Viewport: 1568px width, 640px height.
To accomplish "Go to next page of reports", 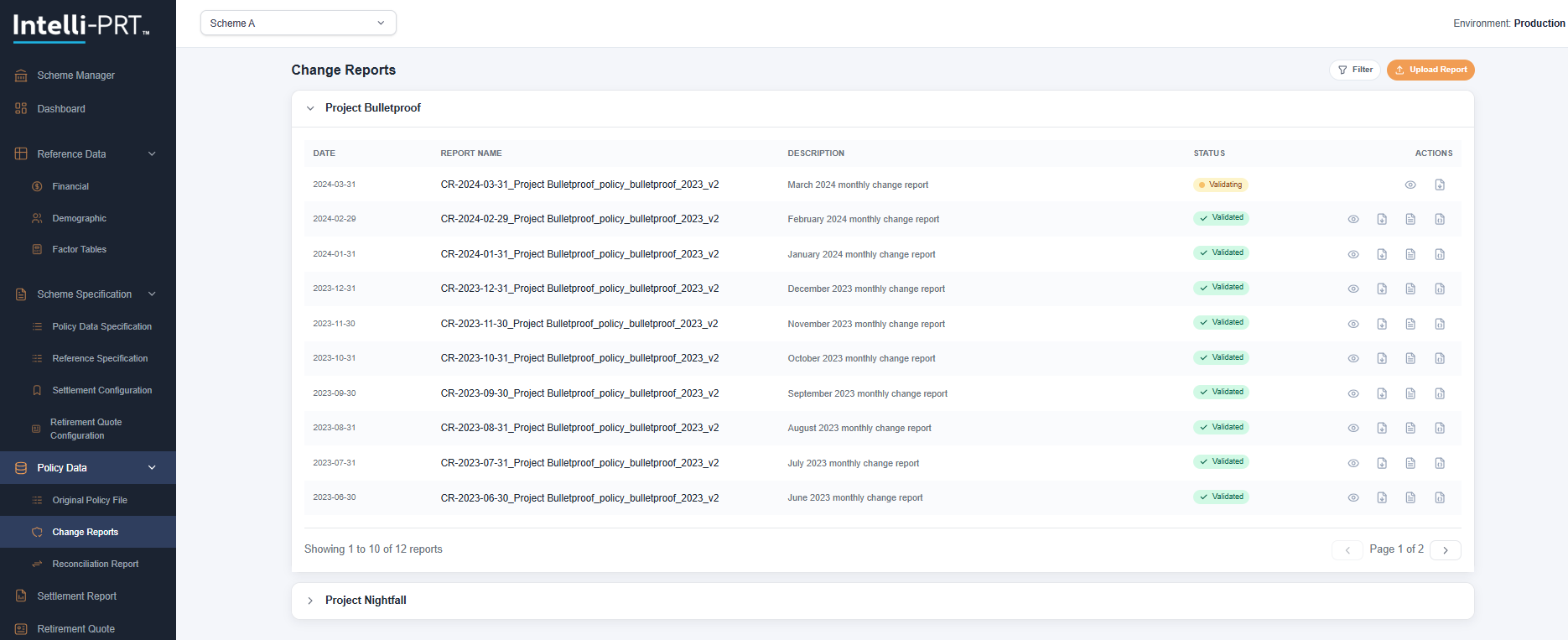I will point(1446,549).
